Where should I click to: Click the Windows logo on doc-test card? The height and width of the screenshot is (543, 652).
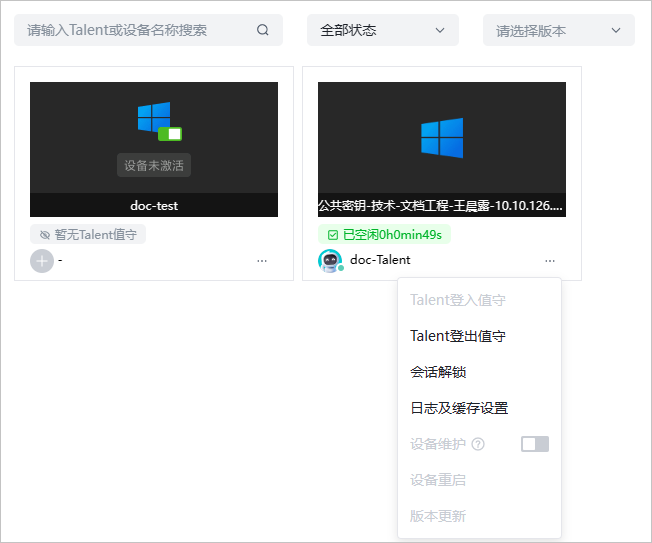coord(154,117)
